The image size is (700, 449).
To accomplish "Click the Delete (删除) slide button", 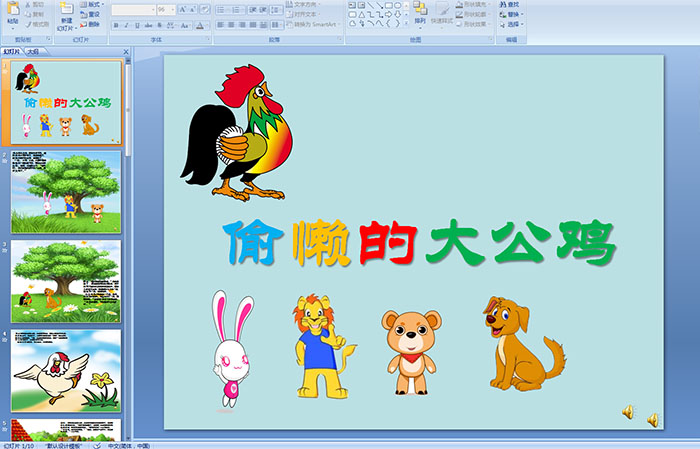I will click(90, 24).
